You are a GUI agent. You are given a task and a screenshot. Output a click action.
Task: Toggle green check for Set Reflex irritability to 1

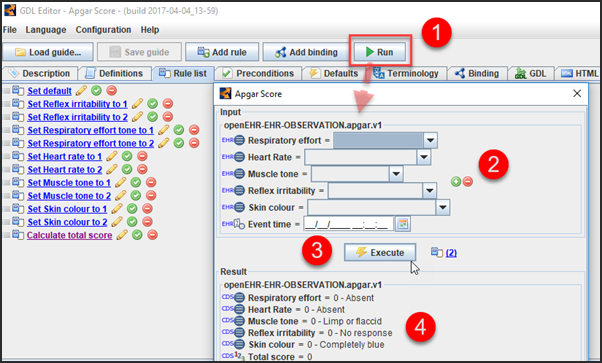point(152,104)
